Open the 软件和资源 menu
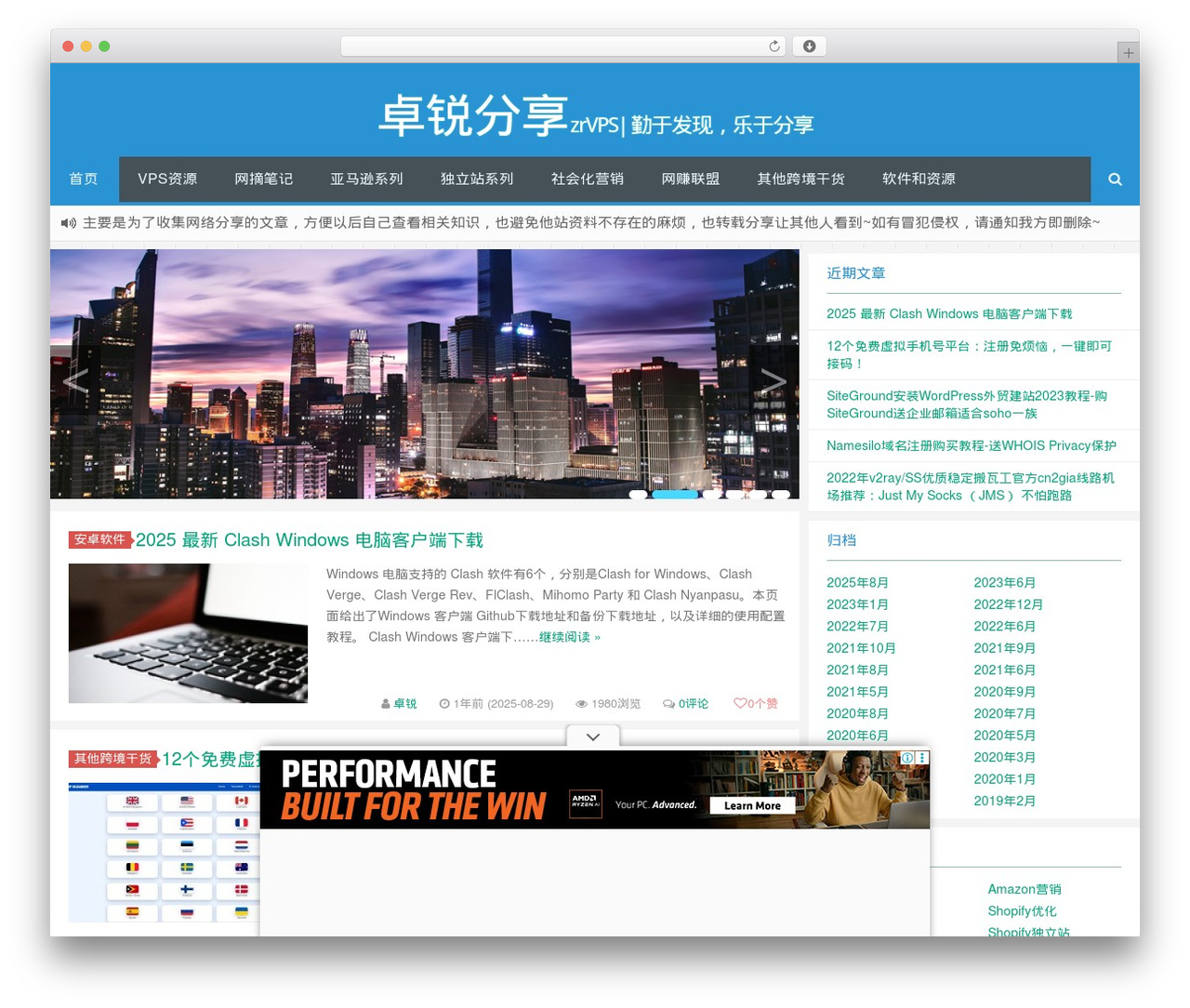 tap(919, 179)
